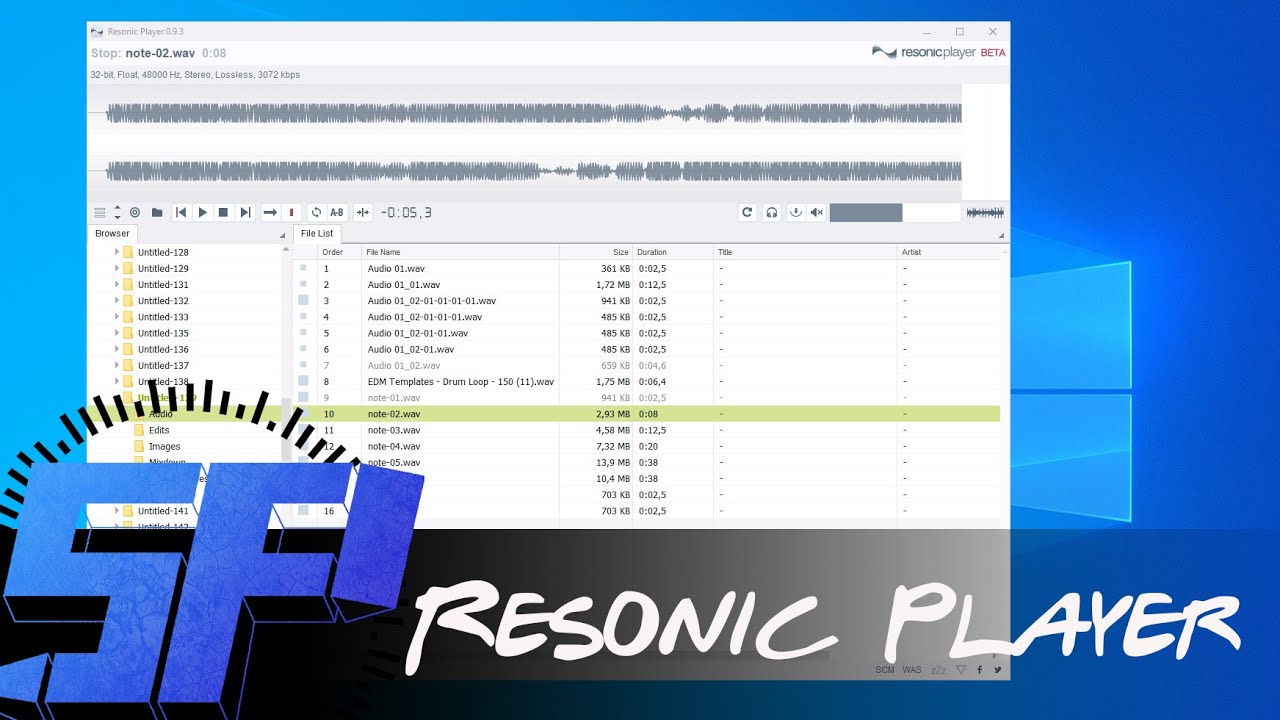This screenshot has height=720, width=1280.
Task: Open the Twitter icon in status bar
Action: point(997,669)
